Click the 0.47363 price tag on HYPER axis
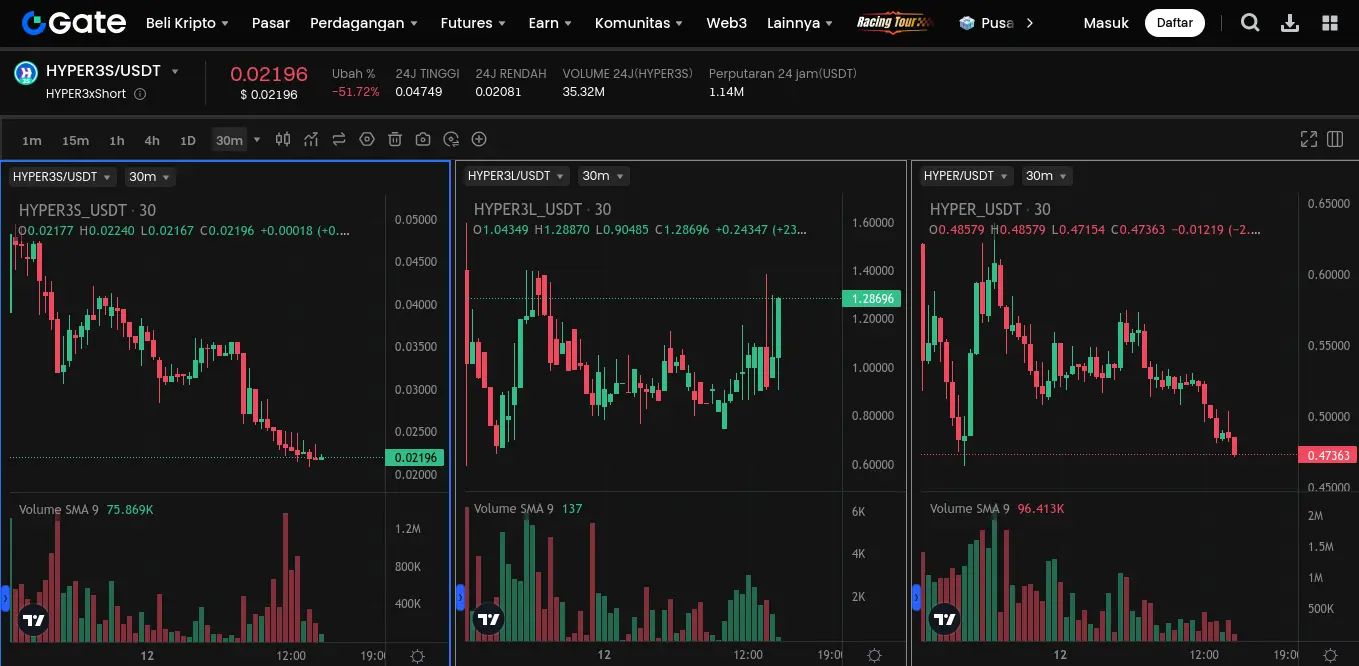 pyautogui.click(x=1327, y=455)
